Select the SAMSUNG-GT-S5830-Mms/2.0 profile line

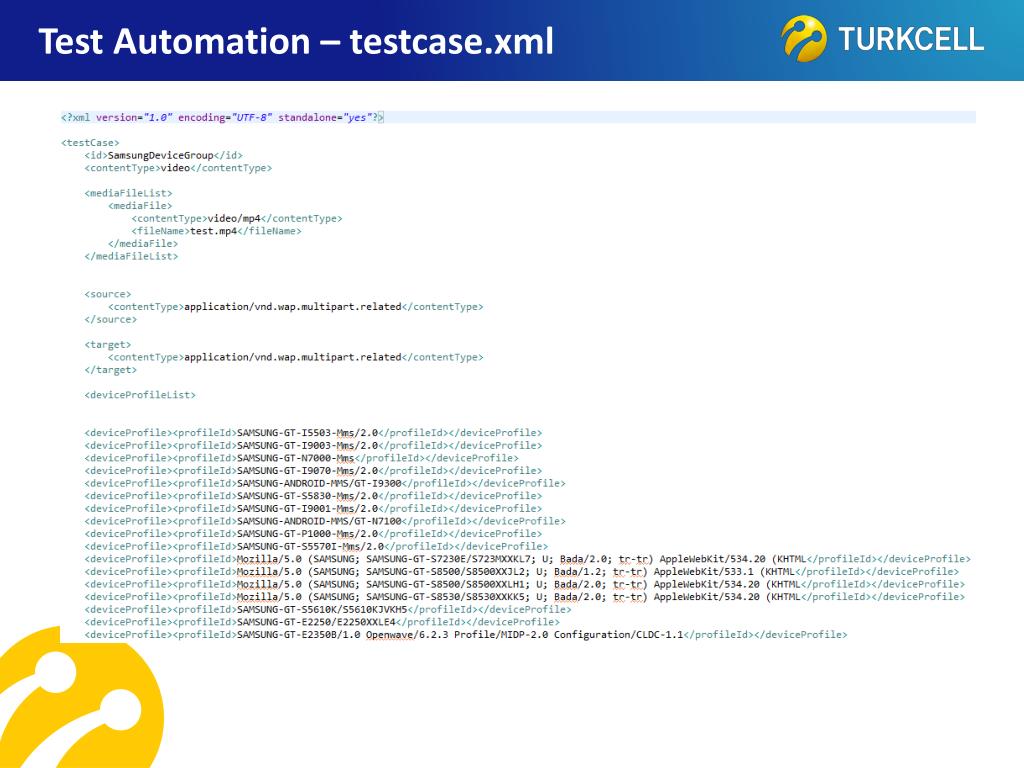click(313, 496)
